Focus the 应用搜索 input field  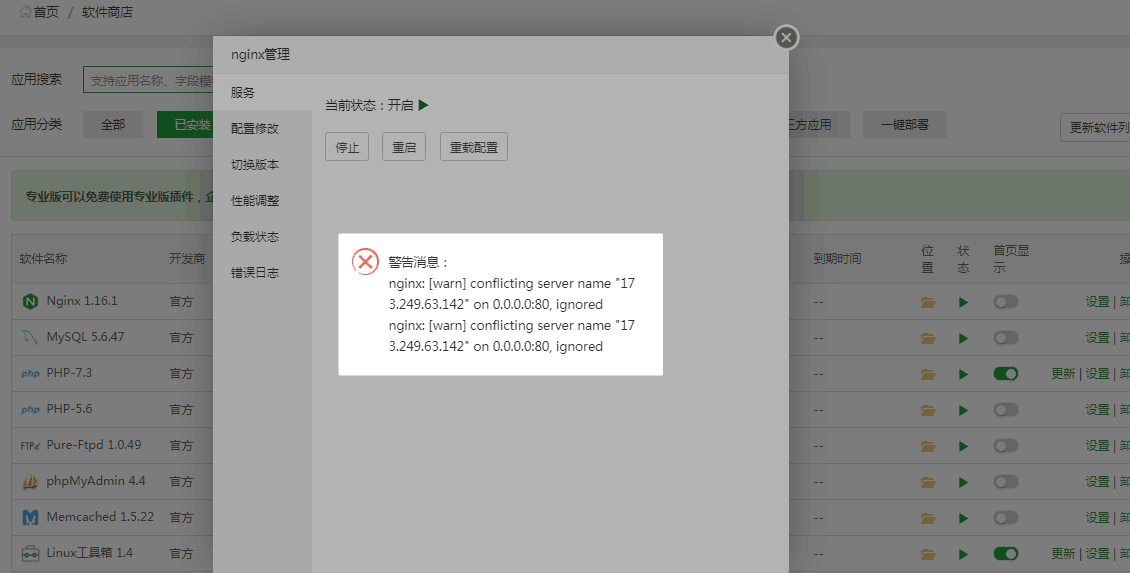click(x=148, y=80)
